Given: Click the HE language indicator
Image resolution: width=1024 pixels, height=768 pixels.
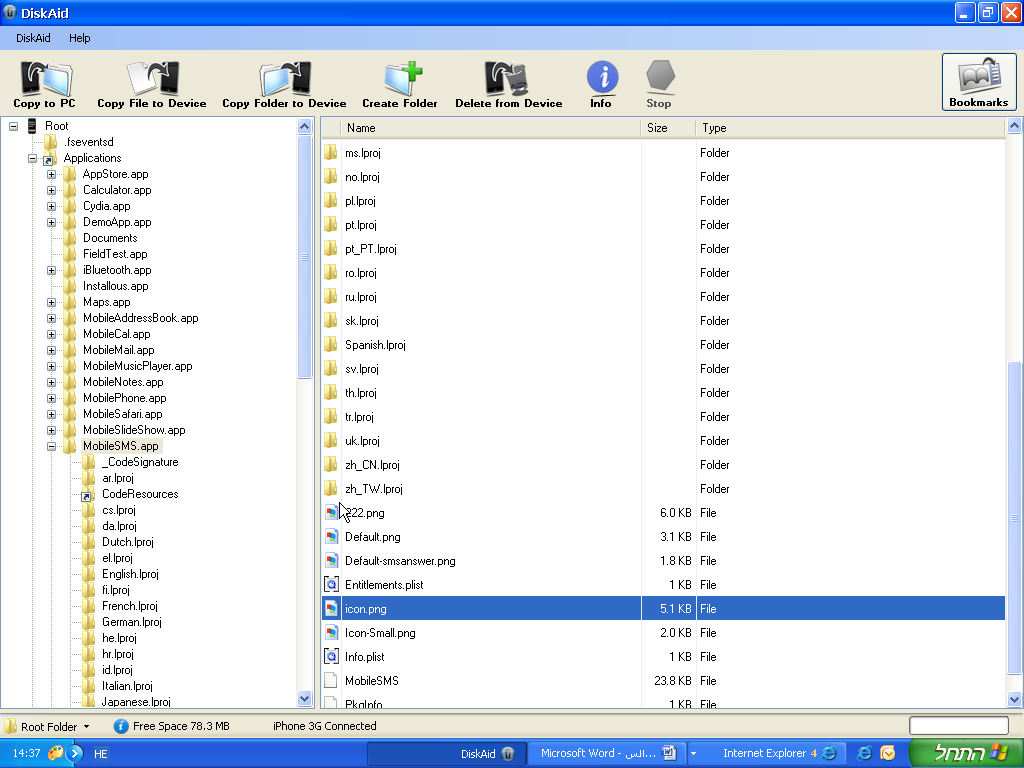Looking at the screenshot, I should click(x=101, y=754).
